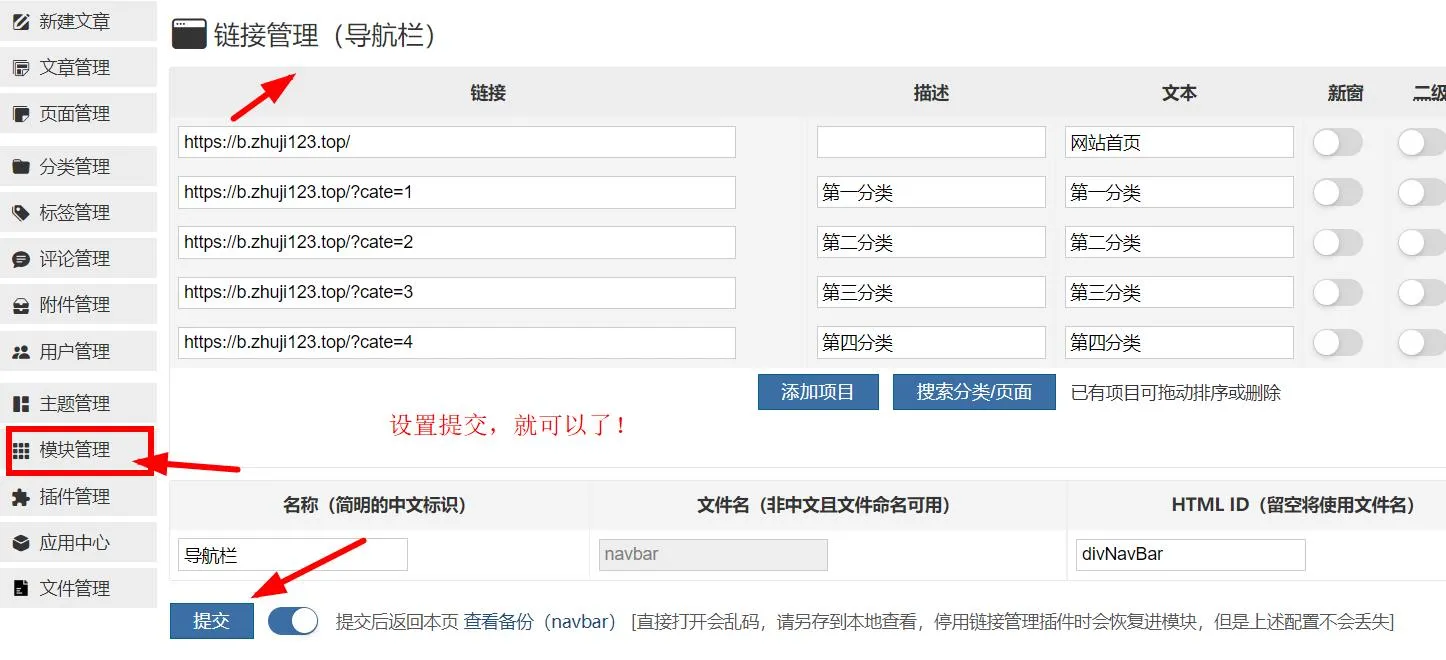Click the disabled navbar filename field
The height and width of the screenshot is (660, 1446).
(x=713, y=554)
